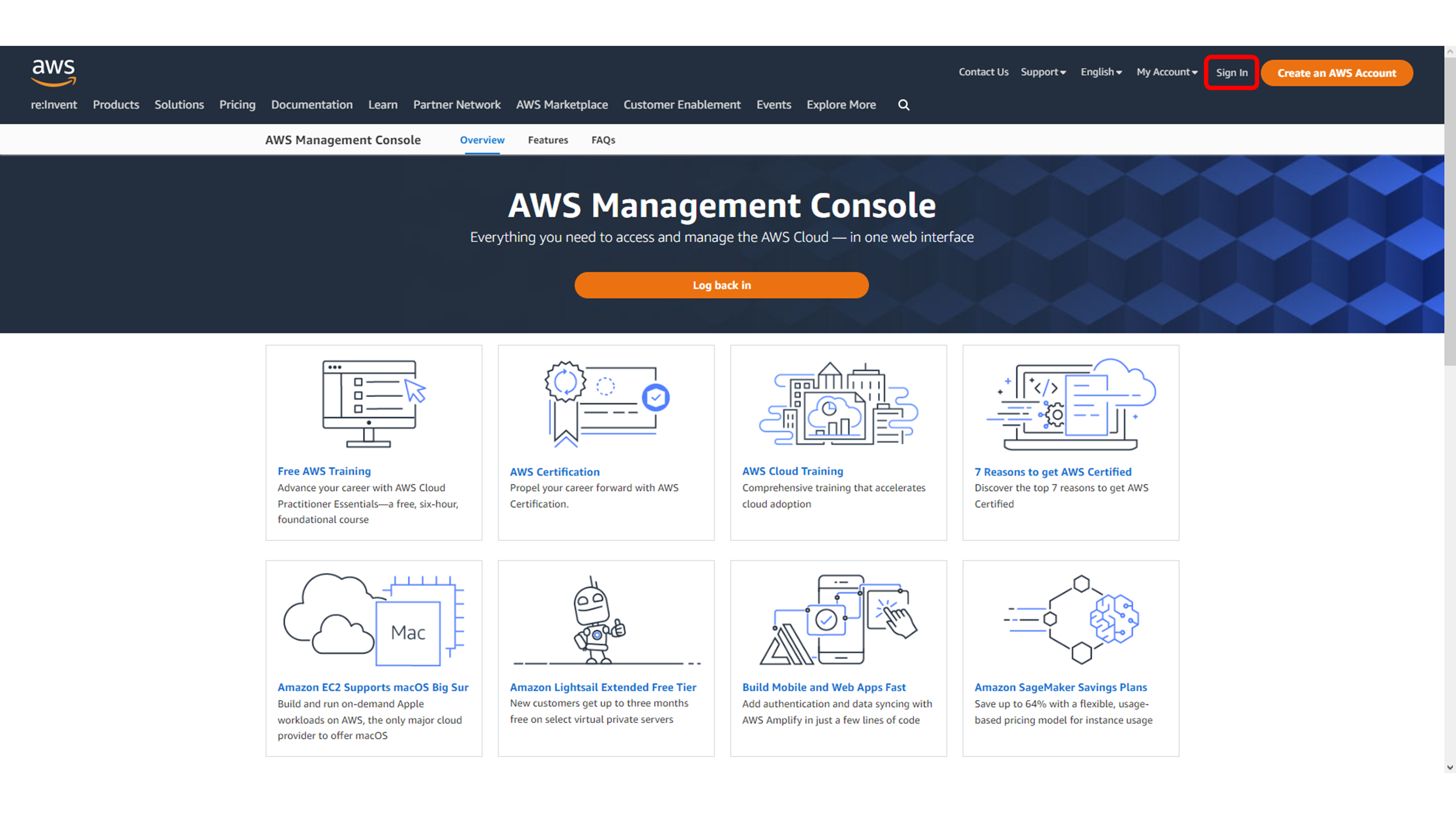Click the EC2 Mac cloud illustration

[x=373, y=620]
